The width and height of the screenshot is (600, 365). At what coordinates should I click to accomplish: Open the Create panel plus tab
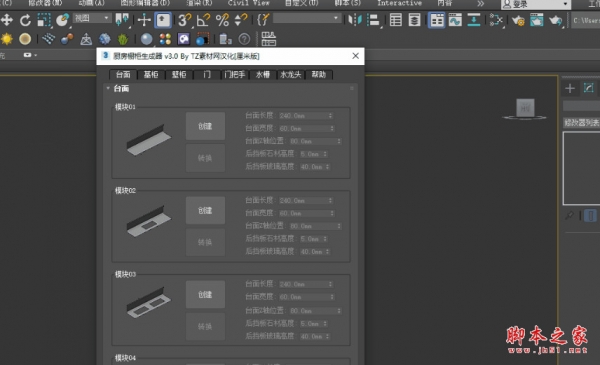tap(570, 88)
